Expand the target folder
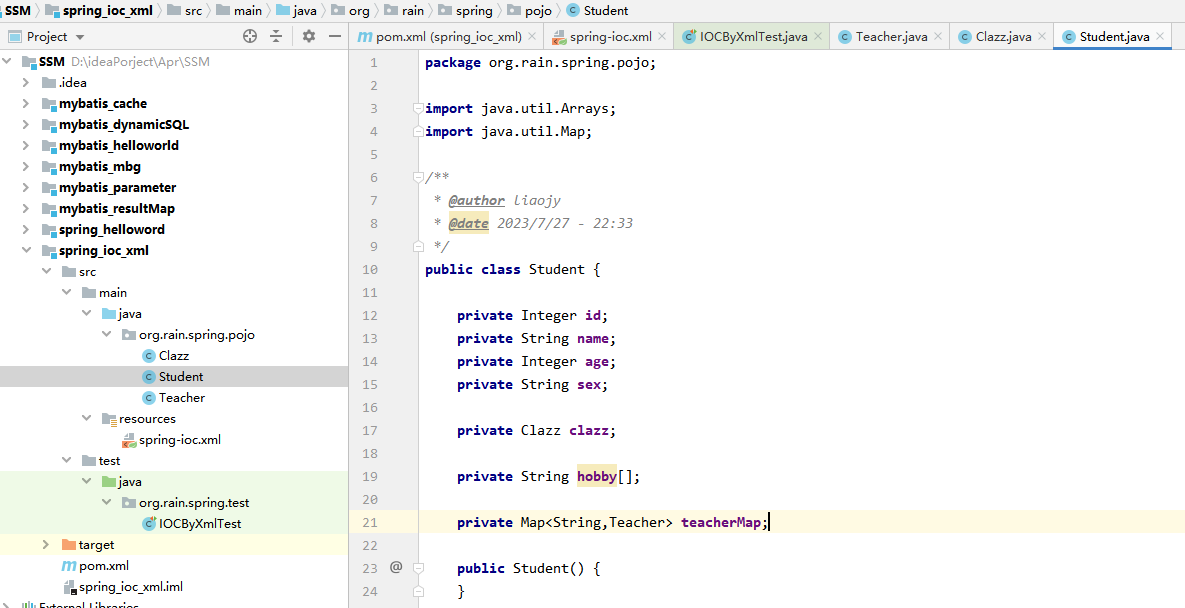Viewport: 1185px width, 608px height. (46, 545)
